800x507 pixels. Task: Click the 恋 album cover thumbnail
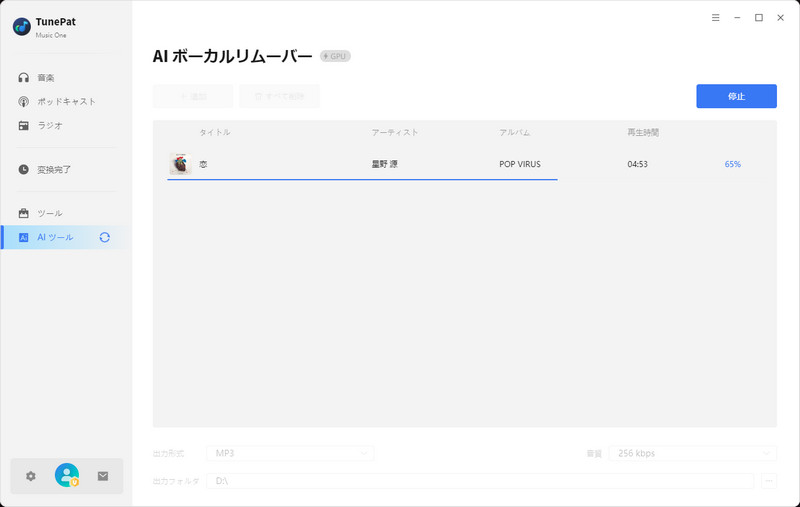180,164
